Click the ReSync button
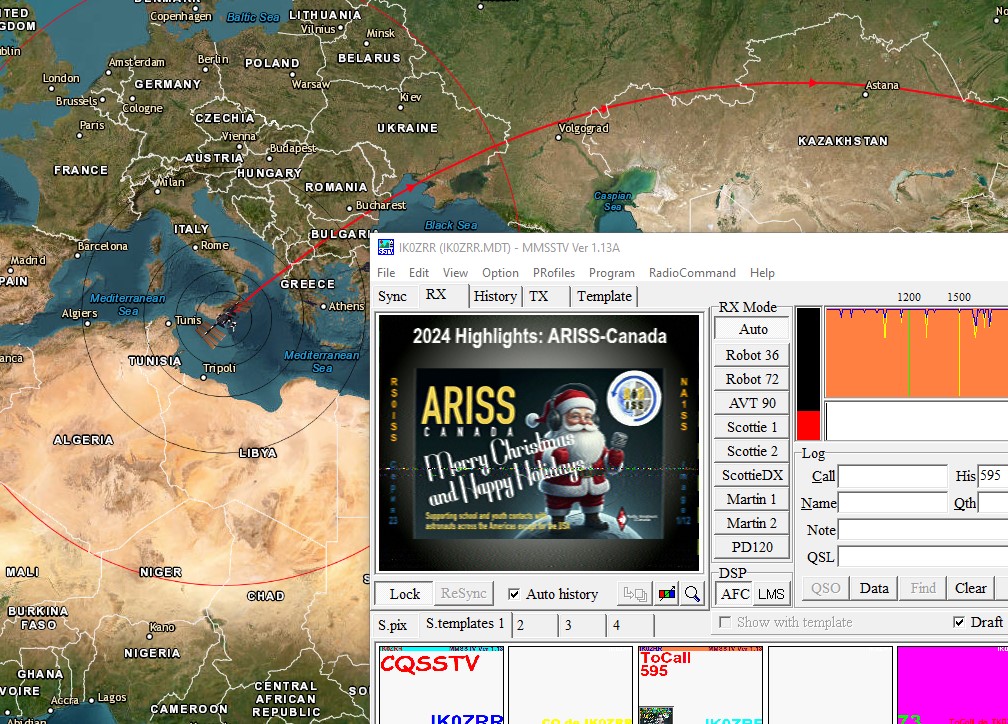This screenshot has width=1008, height=724. [x=464, y=593]
